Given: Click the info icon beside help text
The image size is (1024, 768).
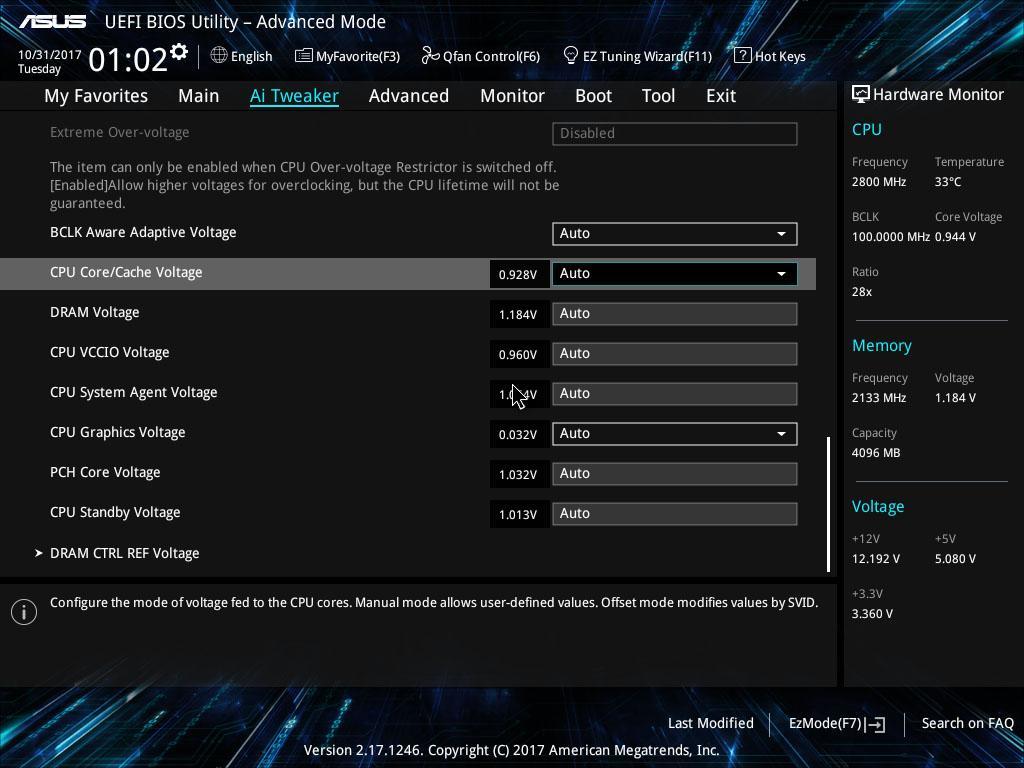Looking at the screenshot, I should tap(24, 612).
